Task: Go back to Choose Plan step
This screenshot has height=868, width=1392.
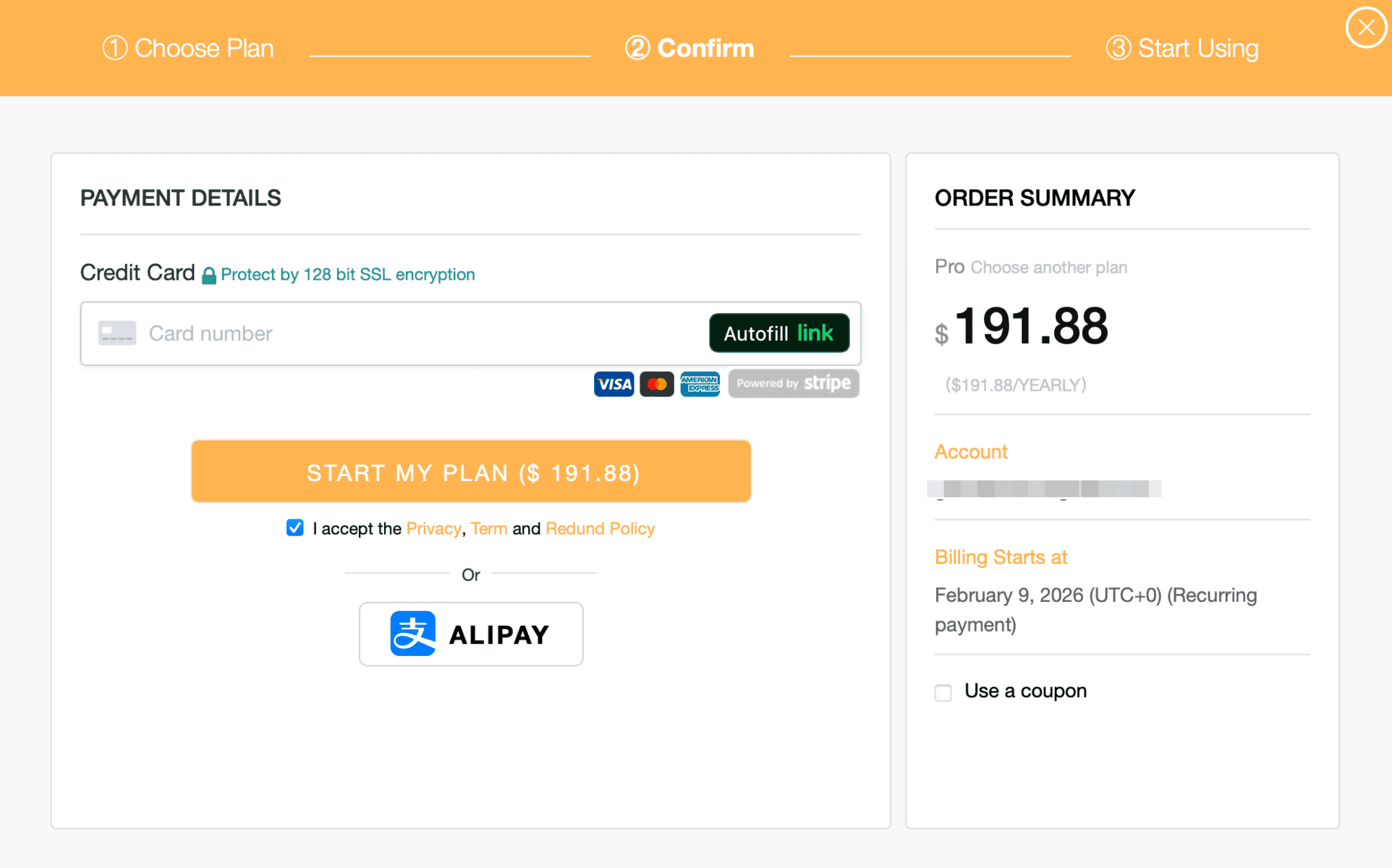Action: click(x=188, y=48)
